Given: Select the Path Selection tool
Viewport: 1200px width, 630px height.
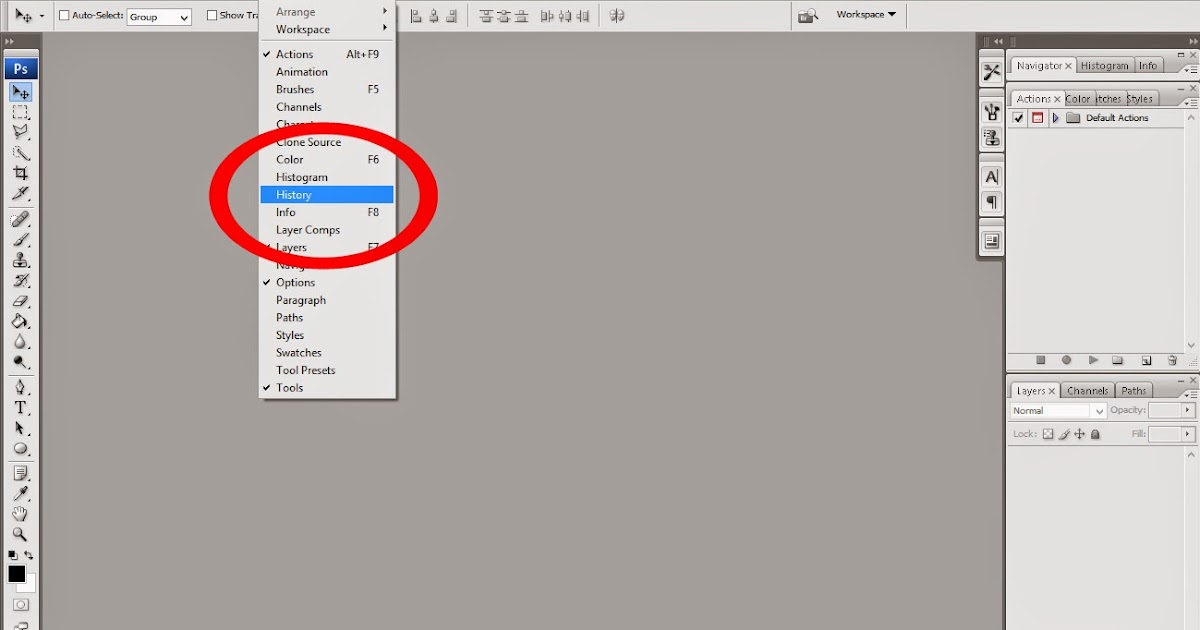Looking at the screenshot, I should [x=21, y=428].
